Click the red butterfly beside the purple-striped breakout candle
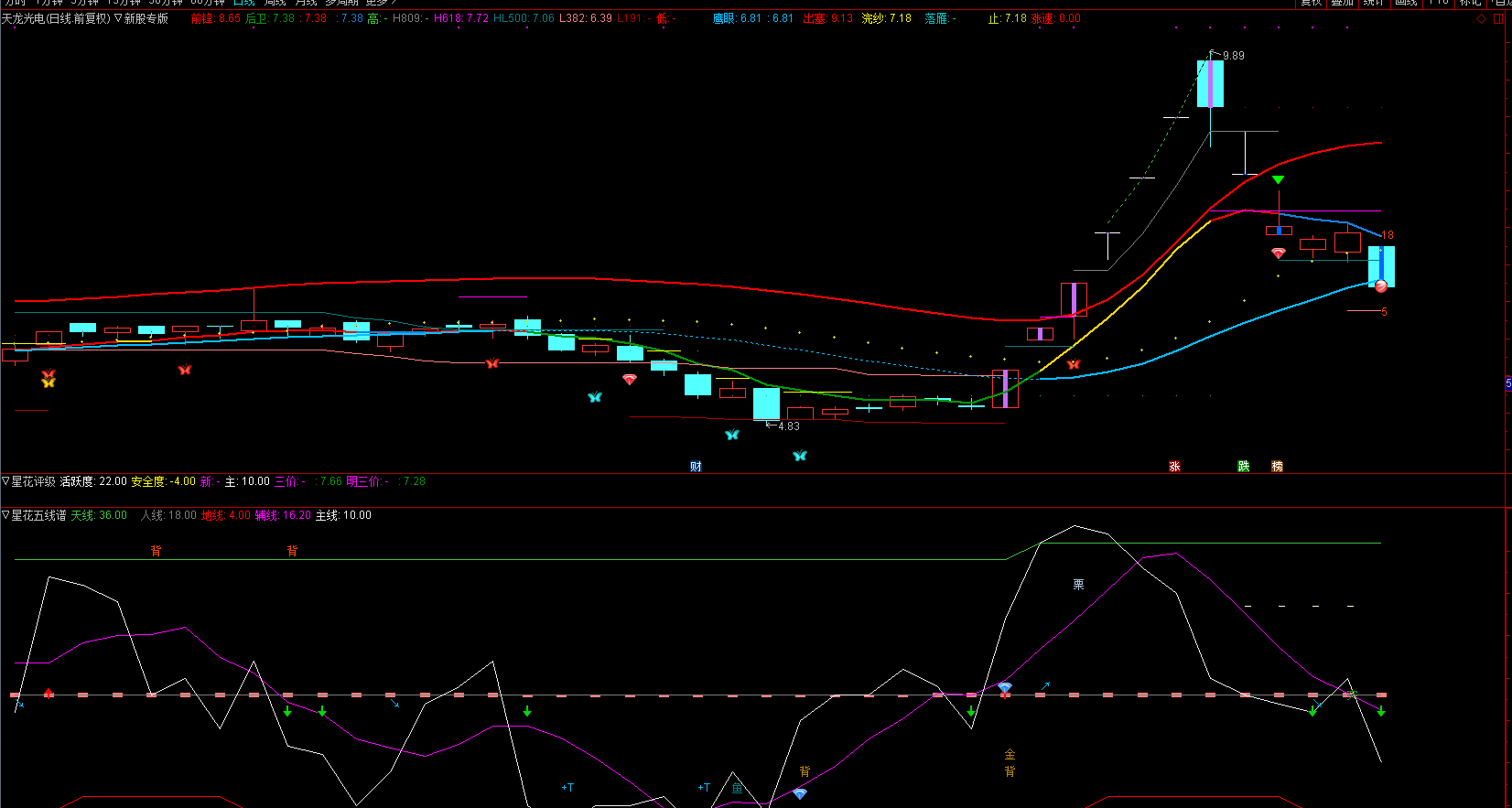The height and width of the screenshot is (808, 1512). (1074, 364)
